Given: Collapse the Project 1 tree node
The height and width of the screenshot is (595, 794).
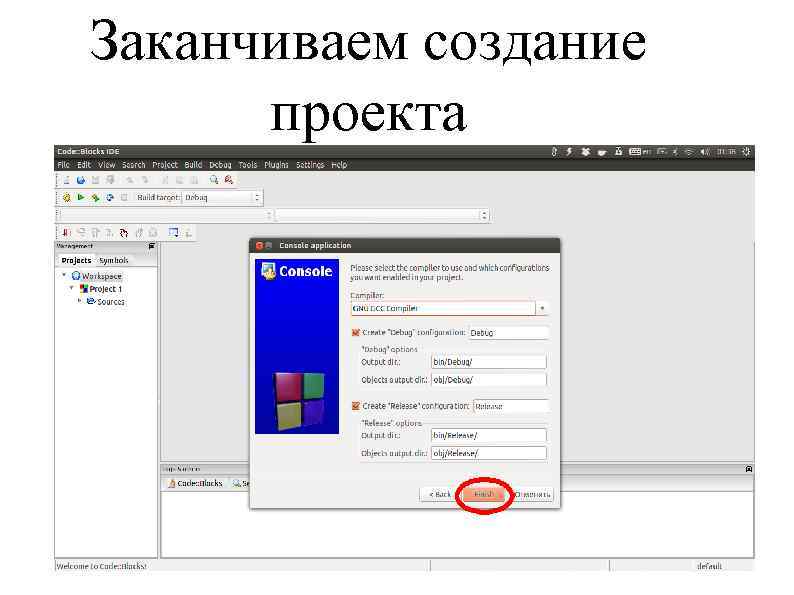Looking at the screenshot, I should (71, 288).
